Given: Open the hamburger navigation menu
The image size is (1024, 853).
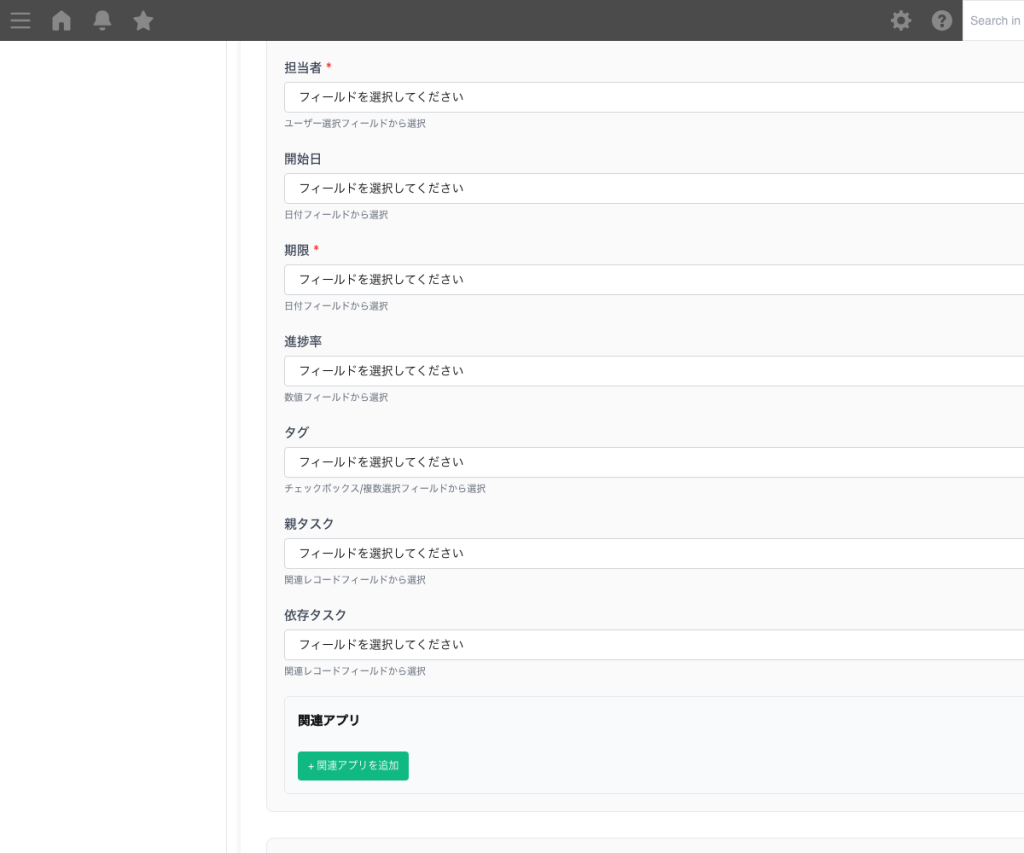Looking at the screenshot, I should pyautogui.click(x=20, y=20).
